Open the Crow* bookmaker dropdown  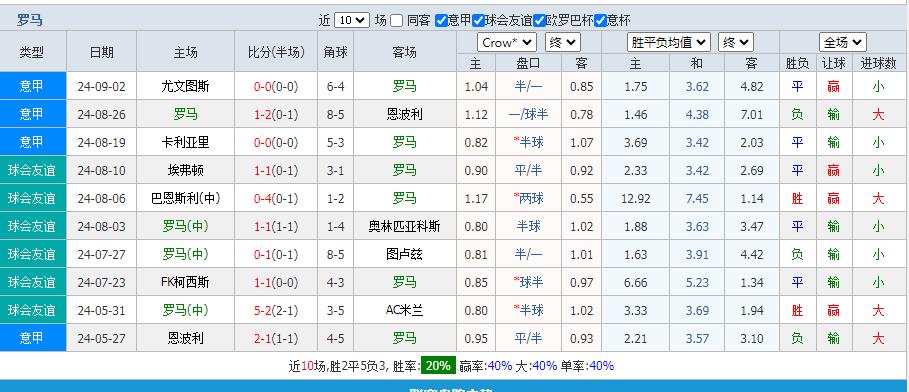[507, 42]
